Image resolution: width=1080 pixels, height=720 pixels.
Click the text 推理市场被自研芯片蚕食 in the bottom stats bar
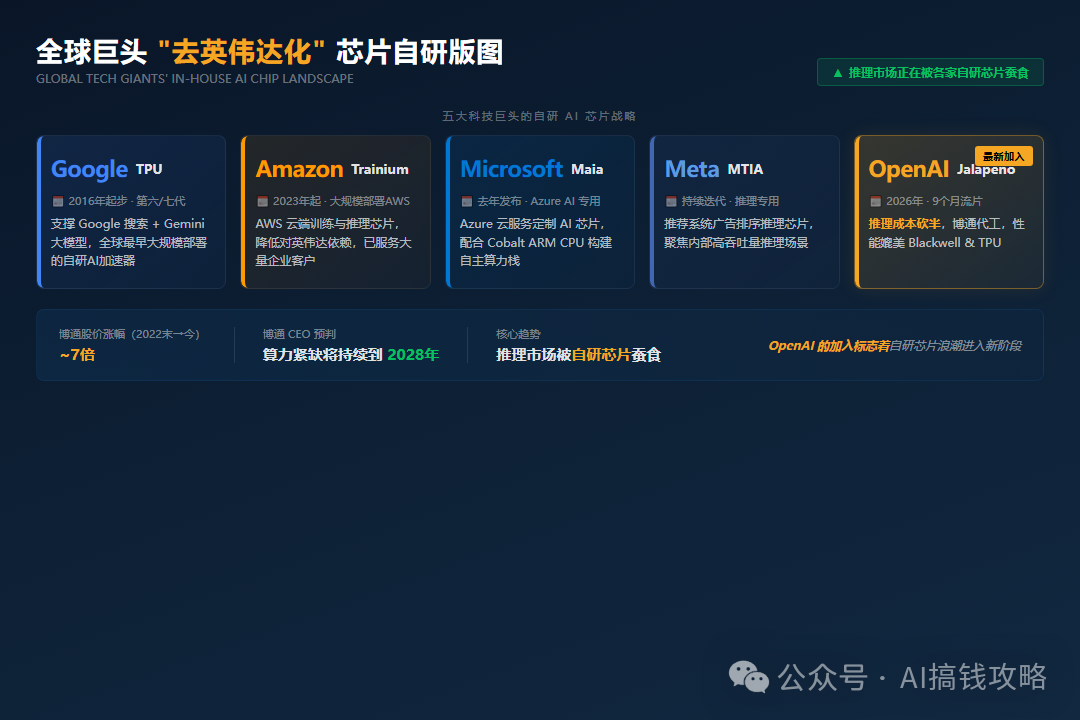(579, 355)
